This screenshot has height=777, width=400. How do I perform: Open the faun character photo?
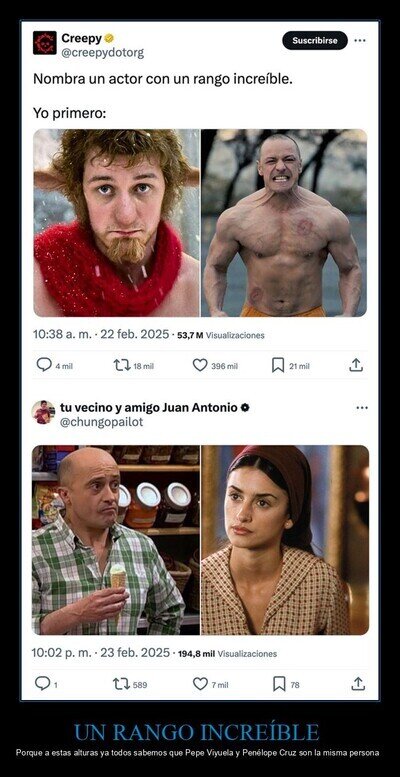coord(116,223)
